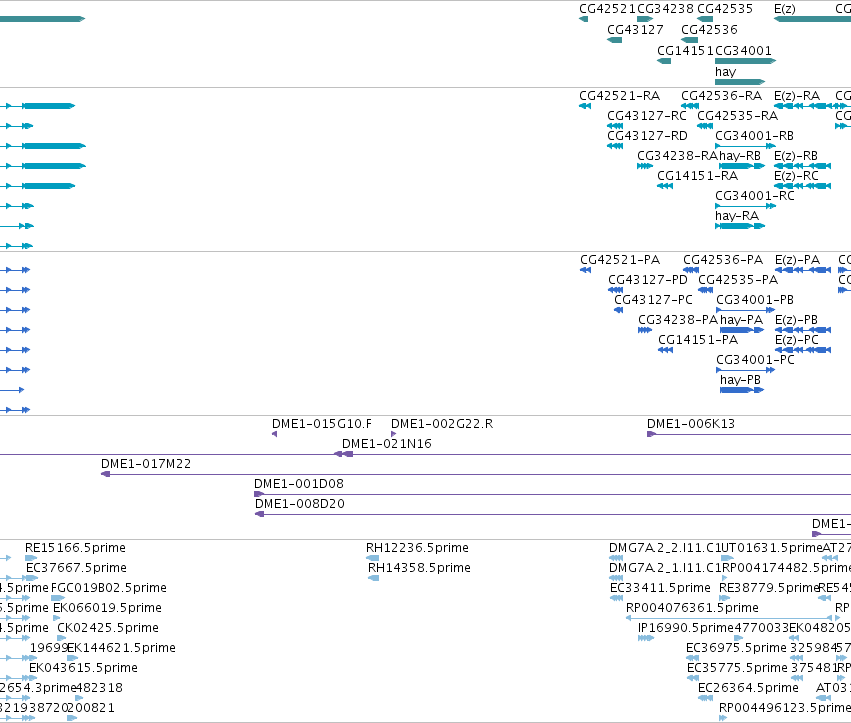
Task: Select the CG43127 gene label
Action: (635, 30)
